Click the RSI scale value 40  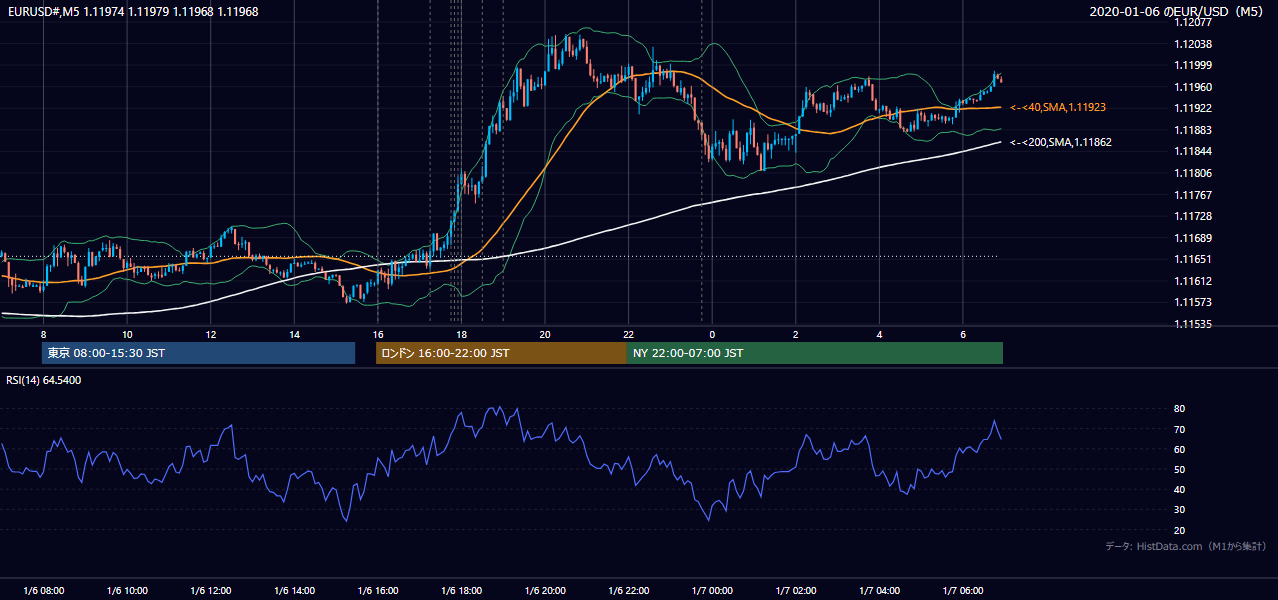(x=1179, y=489)
